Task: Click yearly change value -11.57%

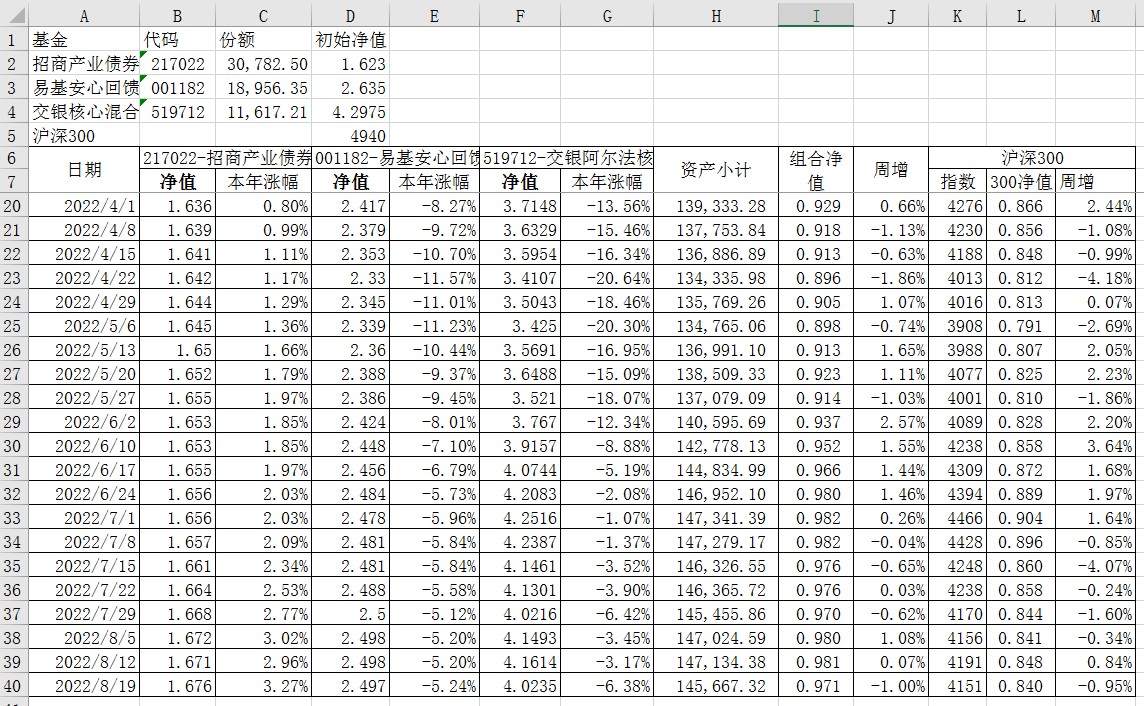Action: coord(435,278)
